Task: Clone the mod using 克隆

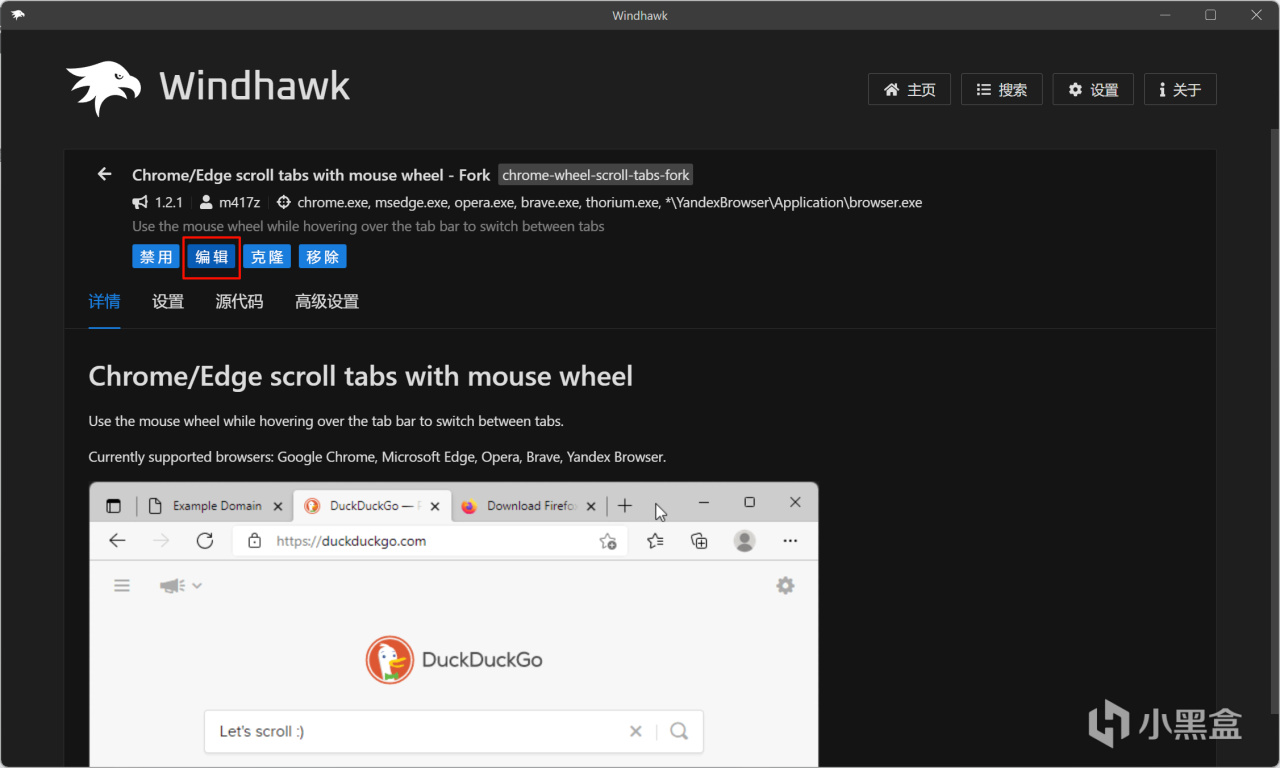Action: point(267,257)
